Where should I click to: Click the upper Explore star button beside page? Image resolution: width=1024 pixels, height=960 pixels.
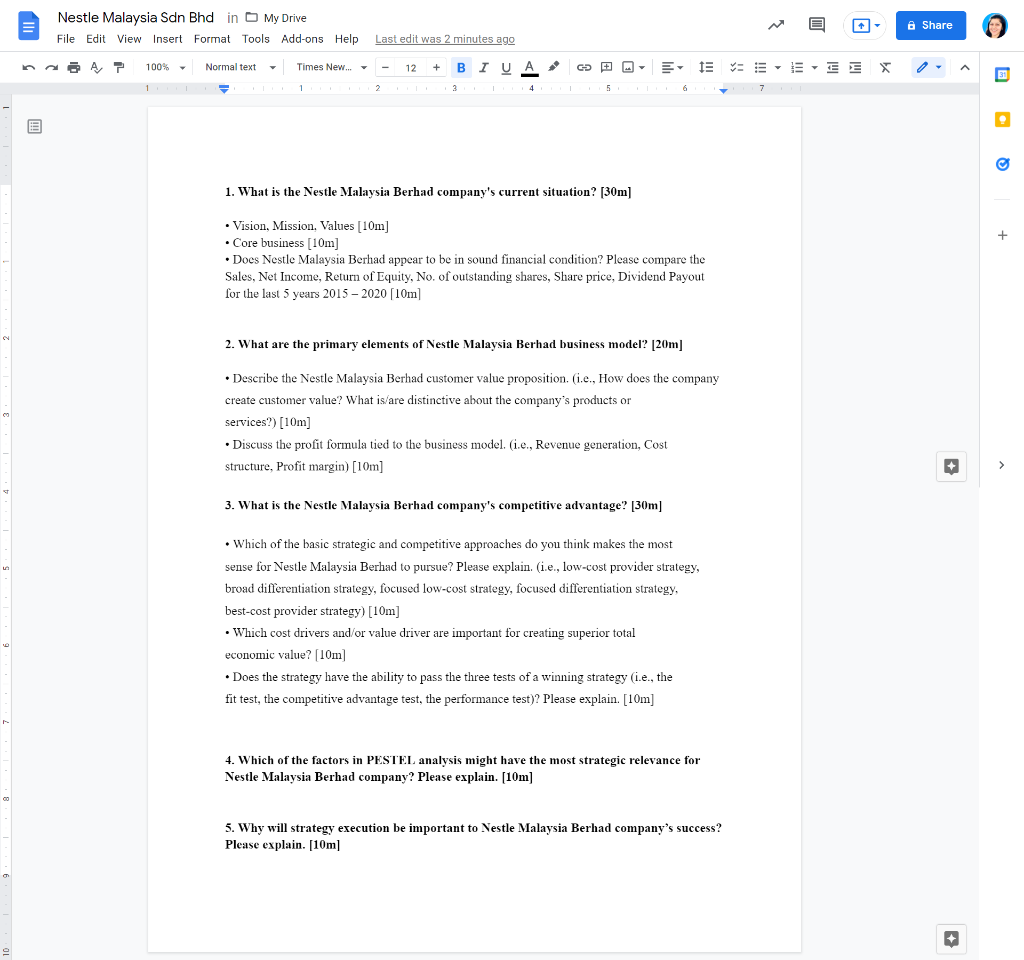coord(952,466)
